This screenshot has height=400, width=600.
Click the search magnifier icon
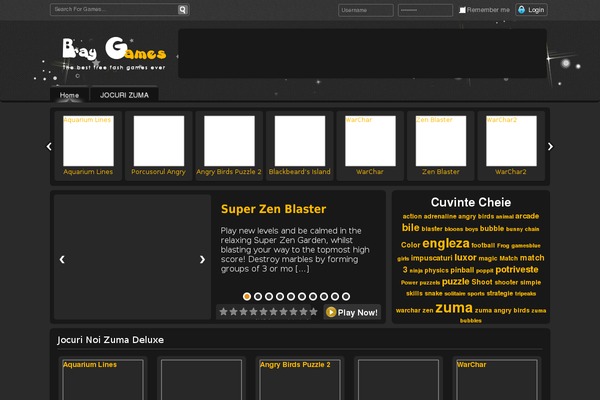tap(183, 10)
